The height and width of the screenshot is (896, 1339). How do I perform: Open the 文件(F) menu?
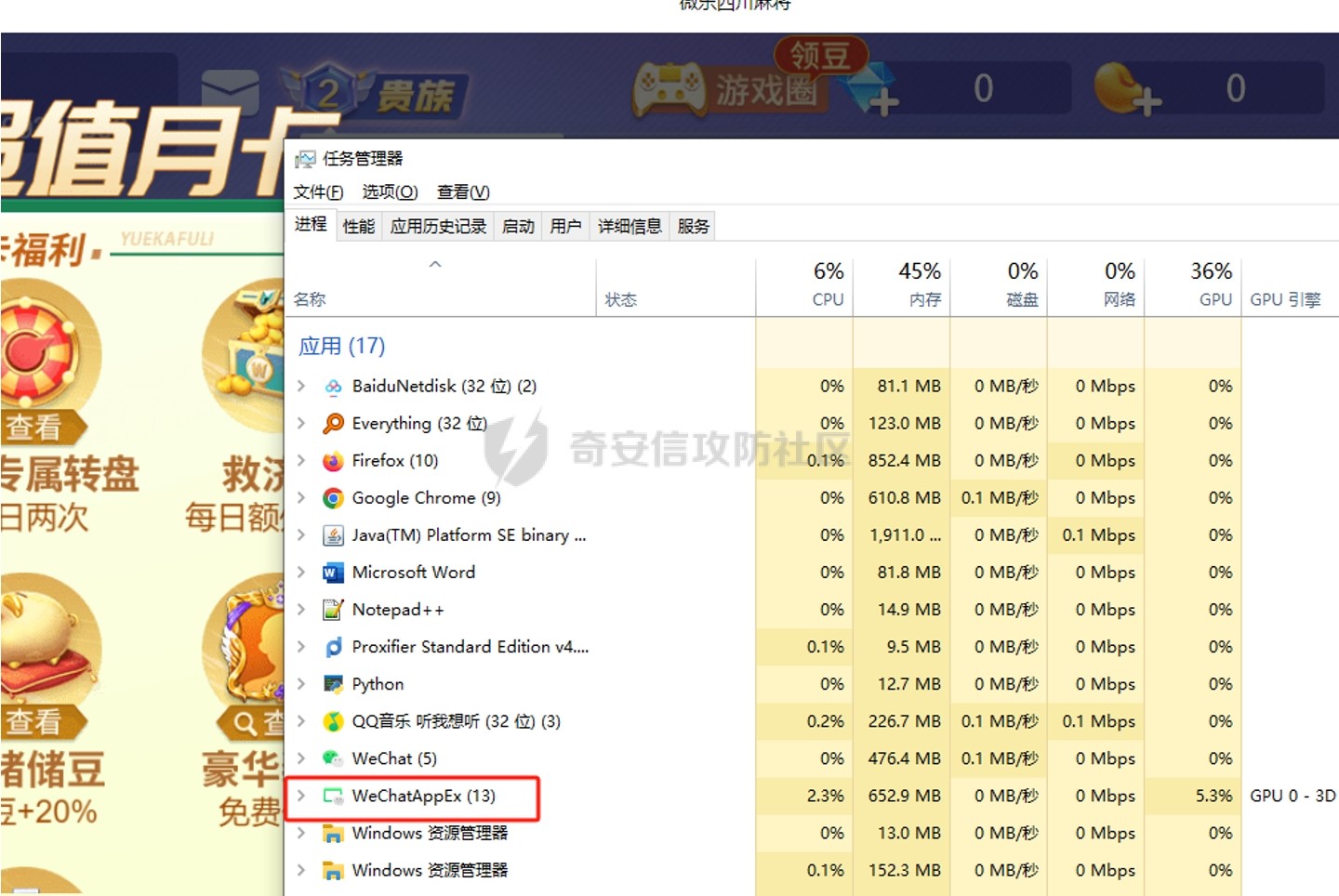click(x=318, y=192)
